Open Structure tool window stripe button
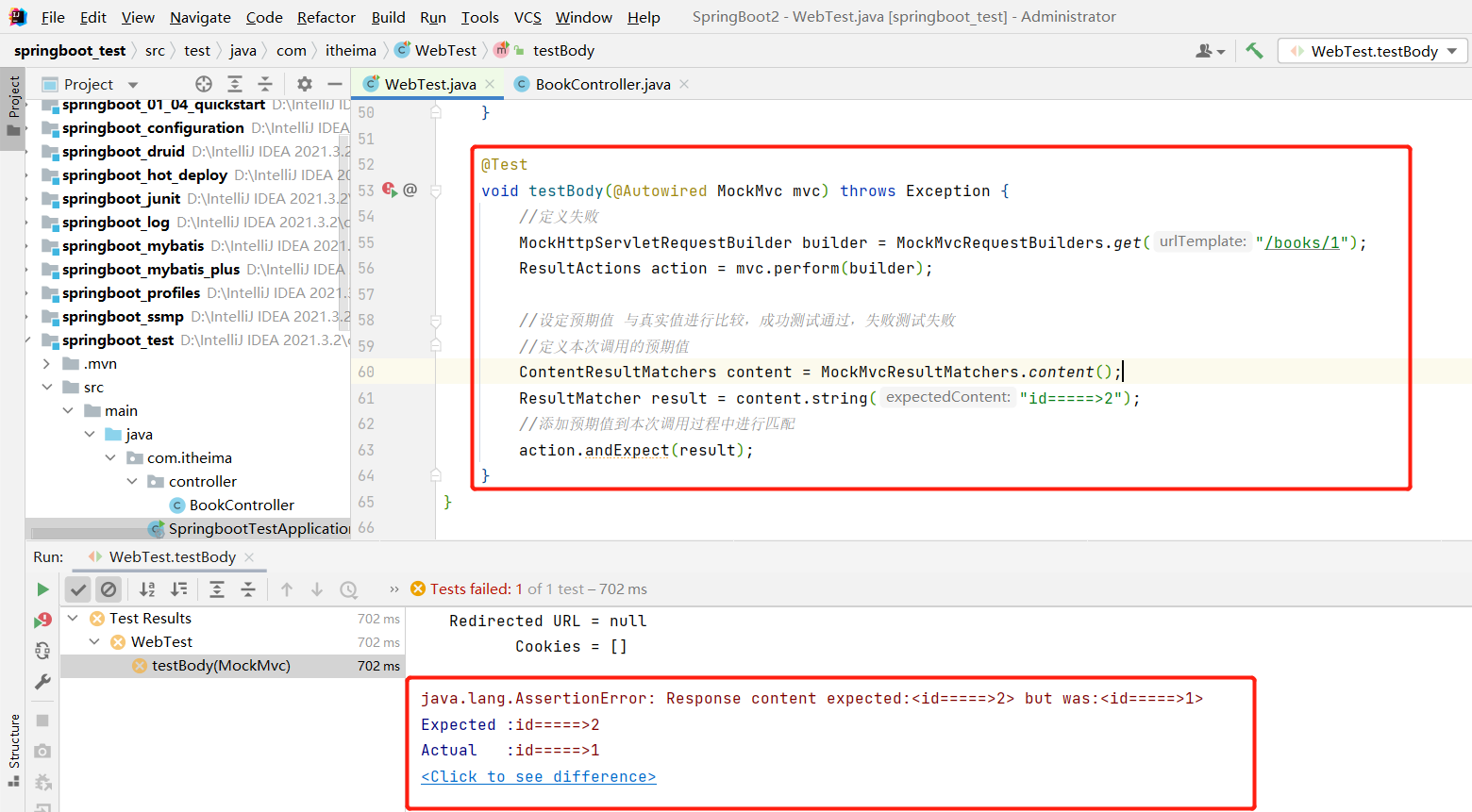 click(x=13, y=751)
